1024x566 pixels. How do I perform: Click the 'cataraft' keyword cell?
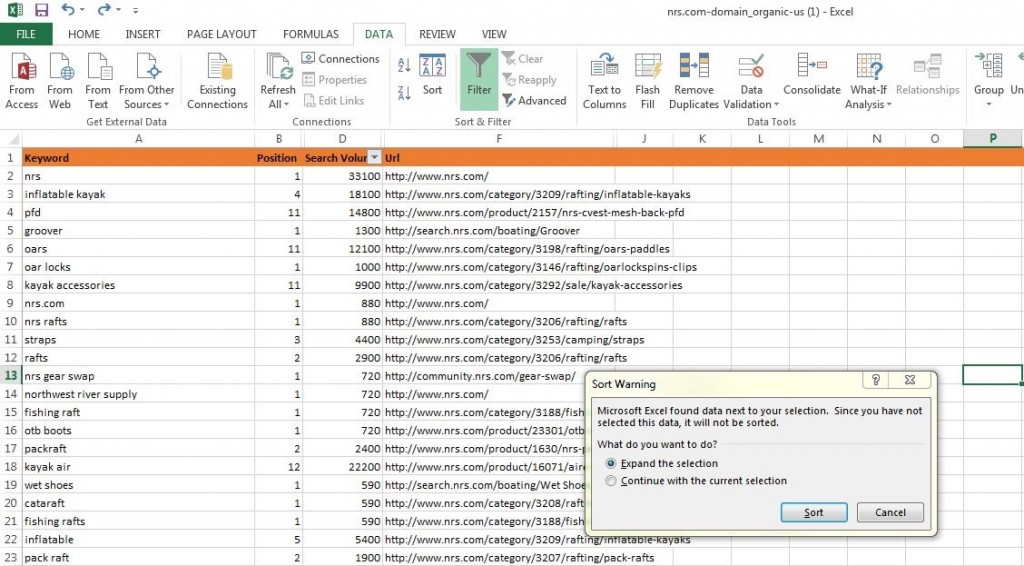(x=138, y=503)
